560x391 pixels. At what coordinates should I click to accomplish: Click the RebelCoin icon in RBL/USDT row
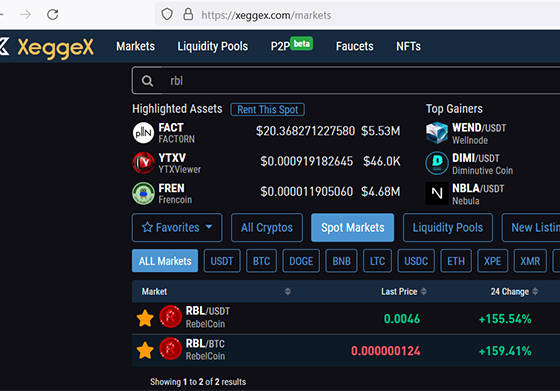point(170,316)
